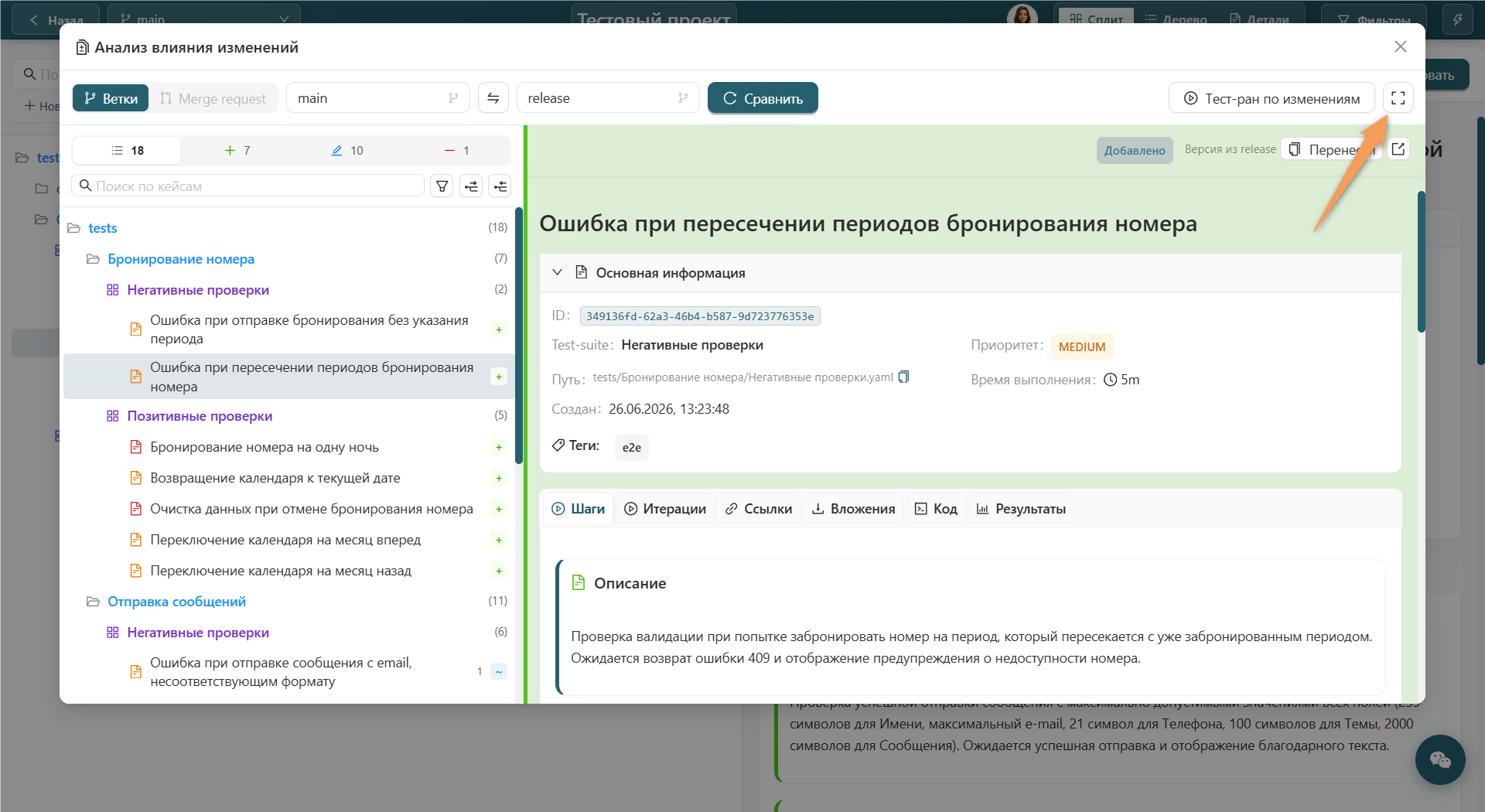Click the Сравнить button
Screen dimensions: 1485x812
[x=763, y=98]
